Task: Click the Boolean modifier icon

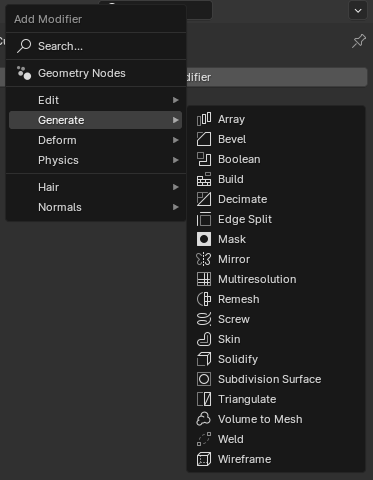Action: click(204, 159)
